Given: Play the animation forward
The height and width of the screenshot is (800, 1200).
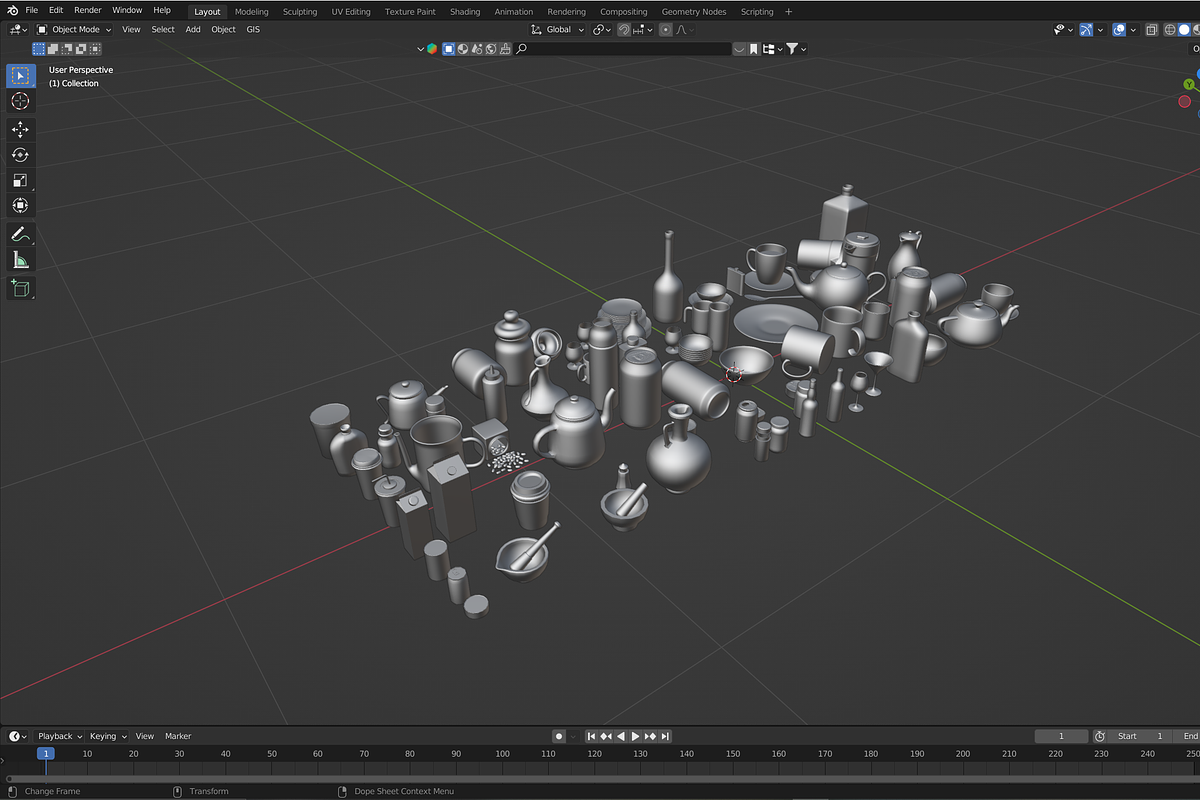Looking at the screenshot, I should point(635,736).
